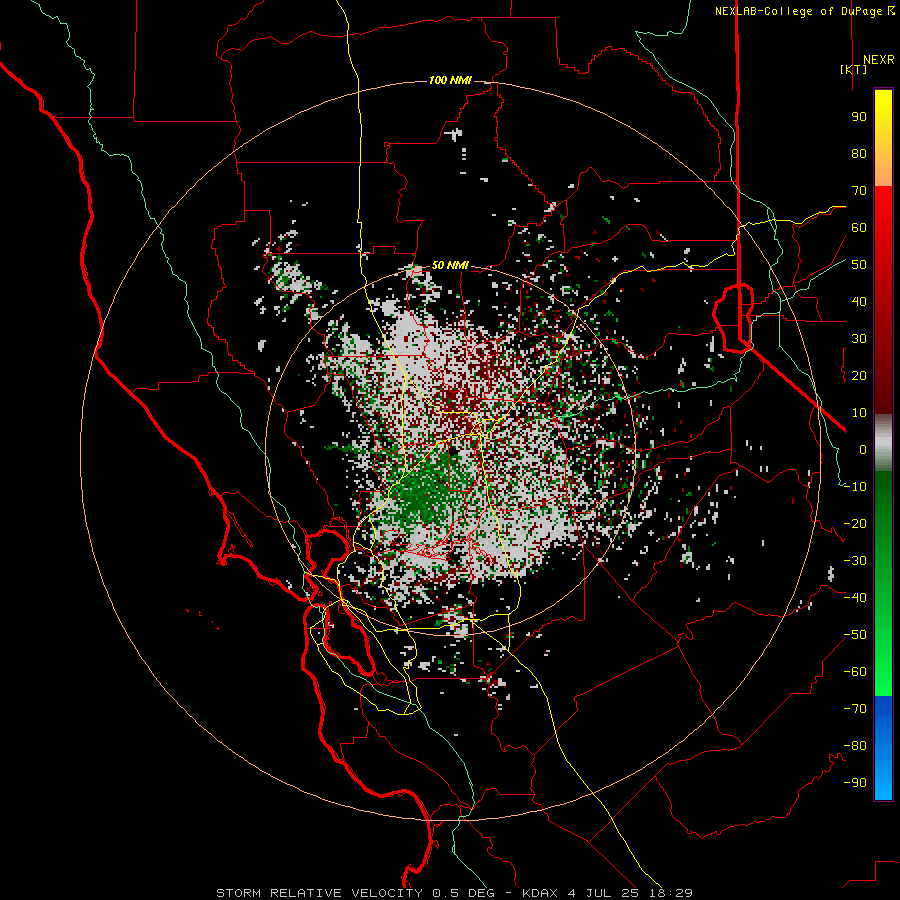
Task: Click the 0 value on the velocity scale
Action: pos(863,449)
